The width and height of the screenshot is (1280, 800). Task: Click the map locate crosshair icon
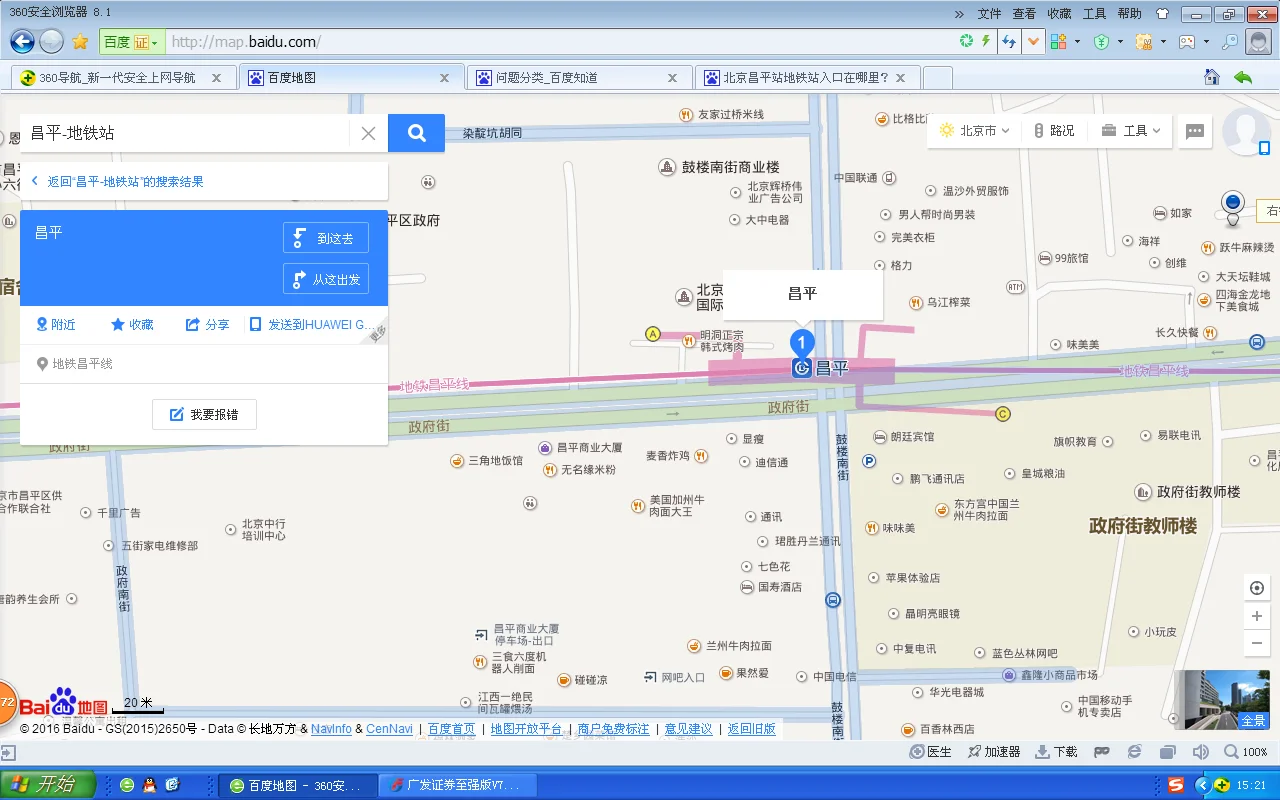1257,587
